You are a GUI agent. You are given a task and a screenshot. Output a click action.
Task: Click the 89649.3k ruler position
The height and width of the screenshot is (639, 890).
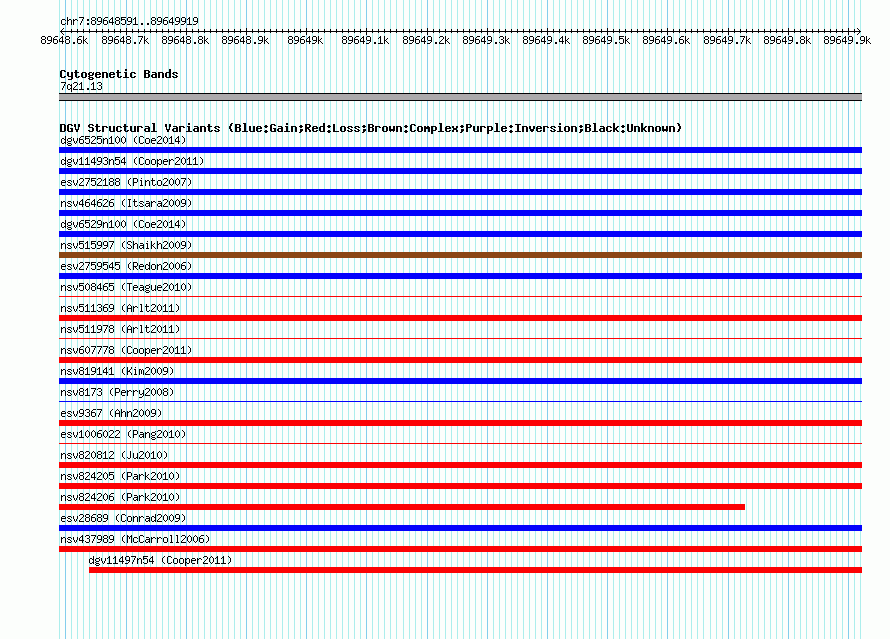pyautogui.click(x=486, y=40)
